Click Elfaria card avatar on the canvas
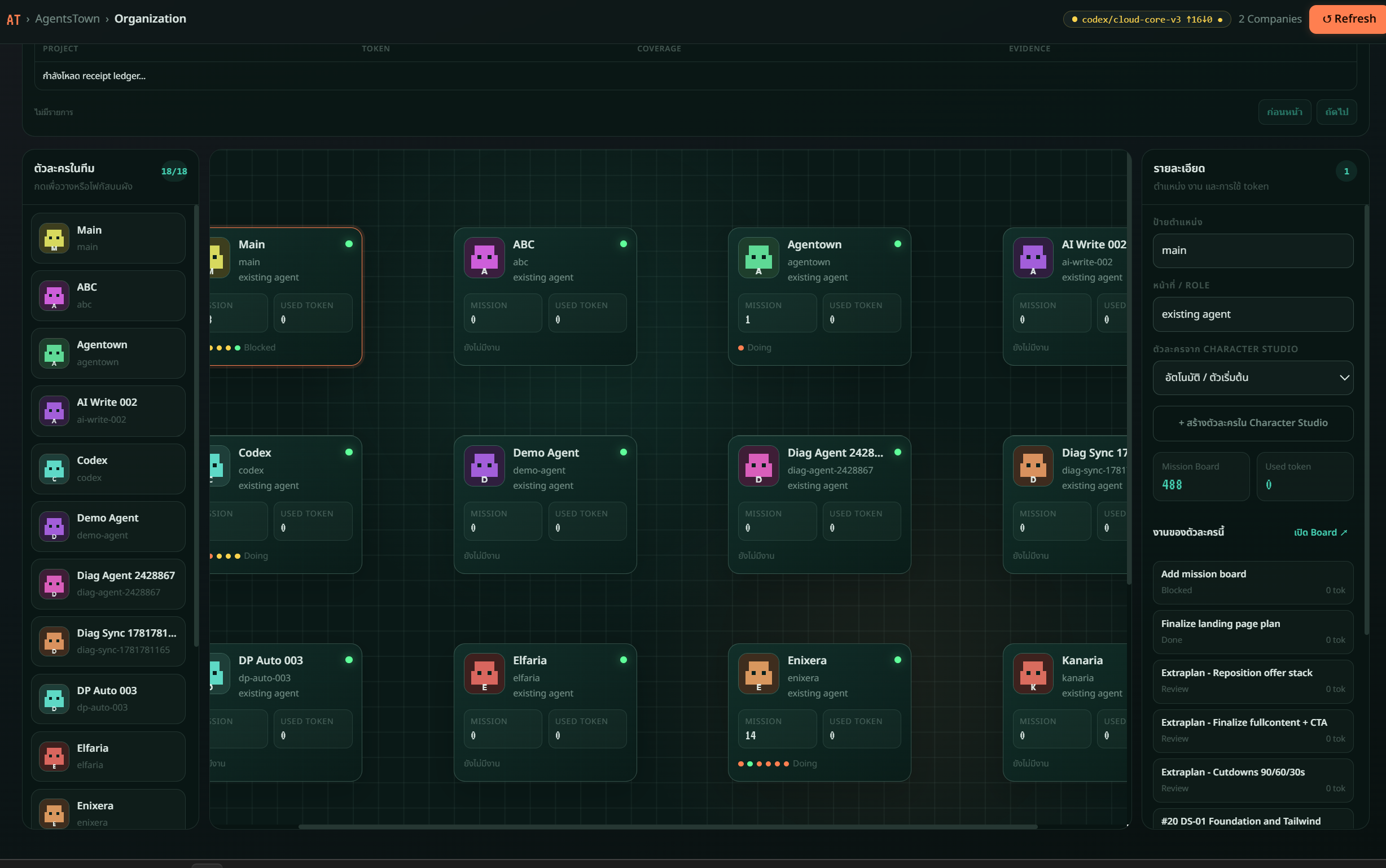The width and height of the screenshot is (1386, 868). [484, 673]
